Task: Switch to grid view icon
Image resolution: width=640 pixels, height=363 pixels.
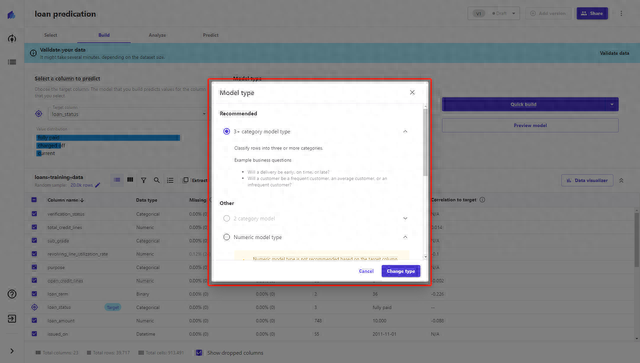Action: (130, 180)
